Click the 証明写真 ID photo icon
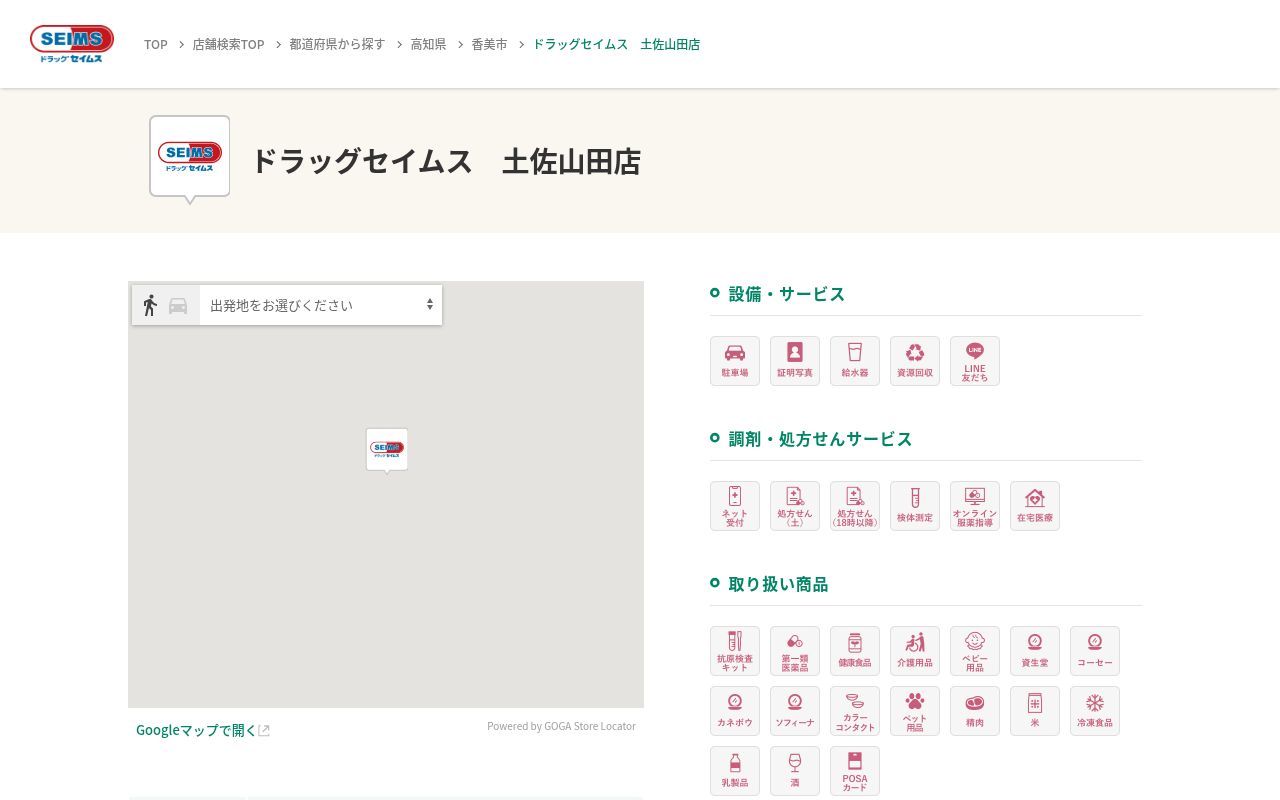Image resolution: width=1280 pixels, height=800 pixels. pyautogui.click(x=795, y=361)
